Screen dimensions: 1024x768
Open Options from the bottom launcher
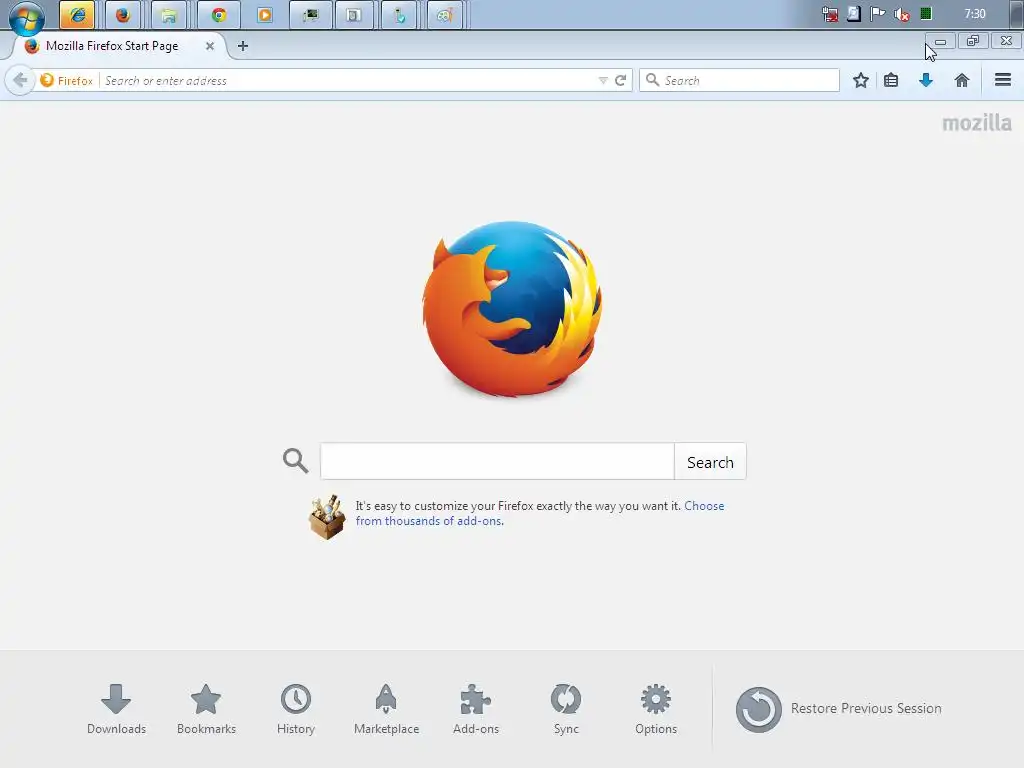[x=656, y=709]
